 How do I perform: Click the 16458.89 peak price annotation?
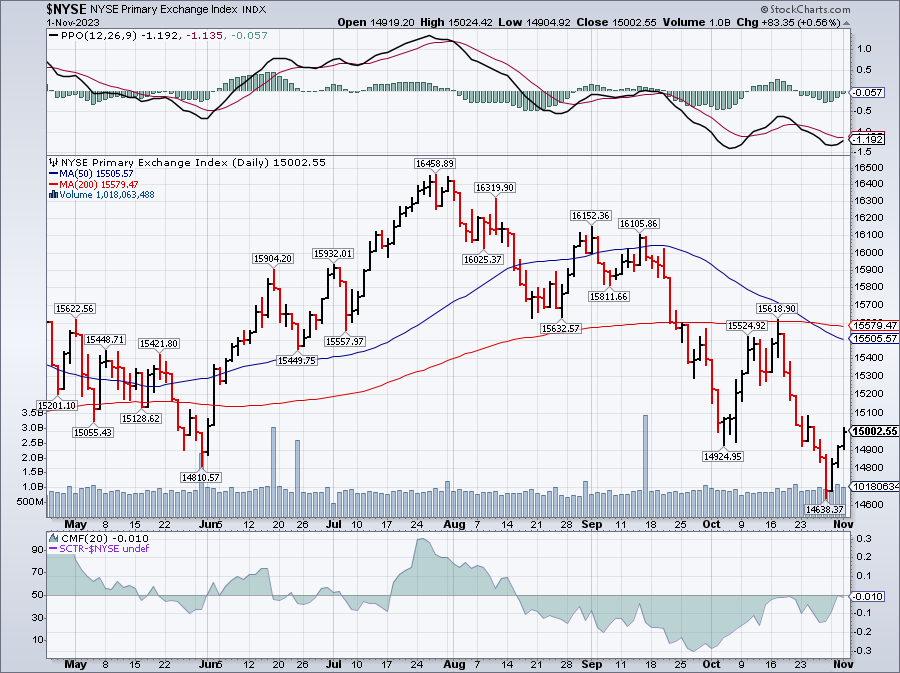(435, 163)
